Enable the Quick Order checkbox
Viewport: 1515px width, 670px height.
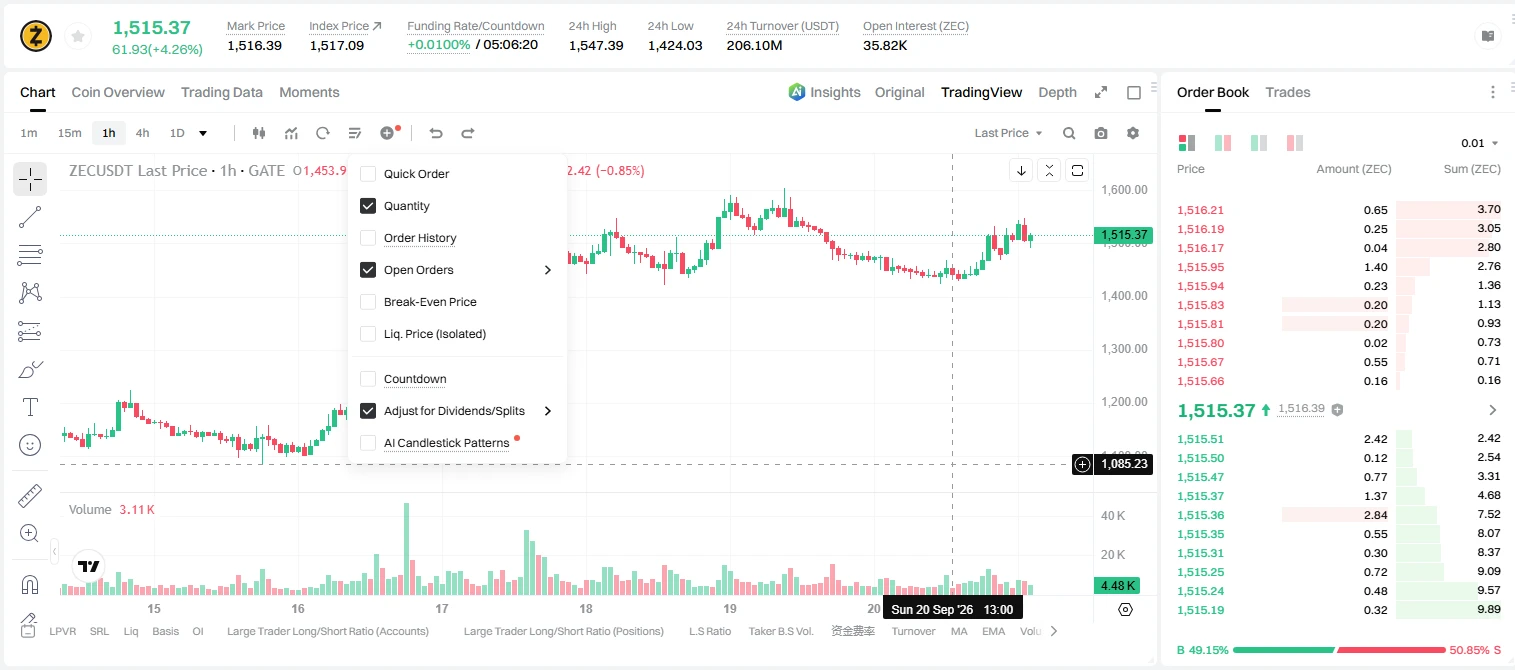(x=368, y=174)
